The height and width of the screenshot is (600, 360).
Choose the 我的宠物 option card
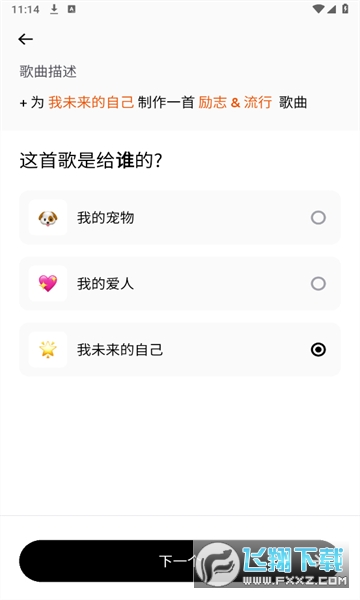pyautogui.click(x=180, y=217)
